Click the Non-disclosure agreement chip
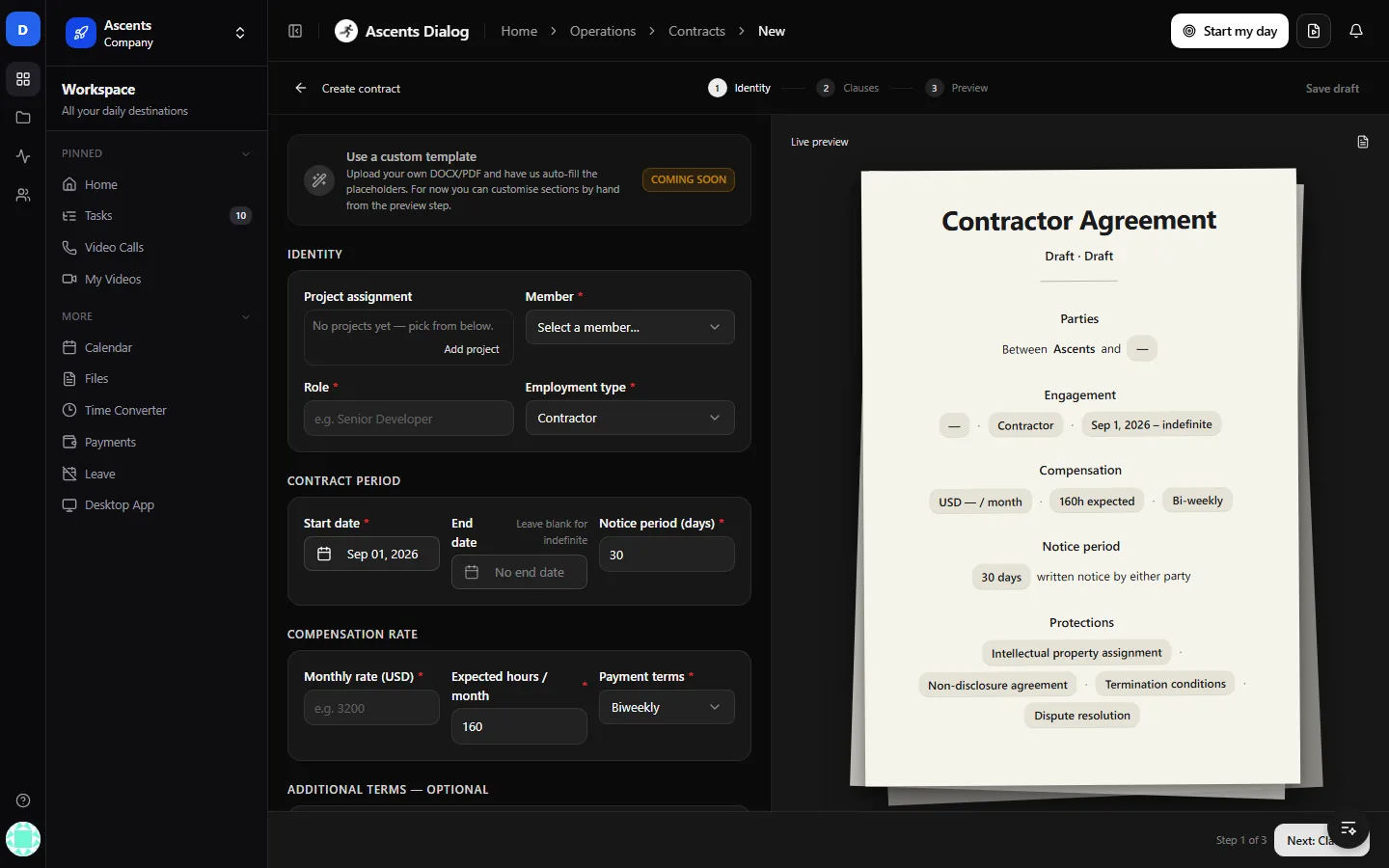The width and height of the screenshot is (1389, 868). coord(997,685)
